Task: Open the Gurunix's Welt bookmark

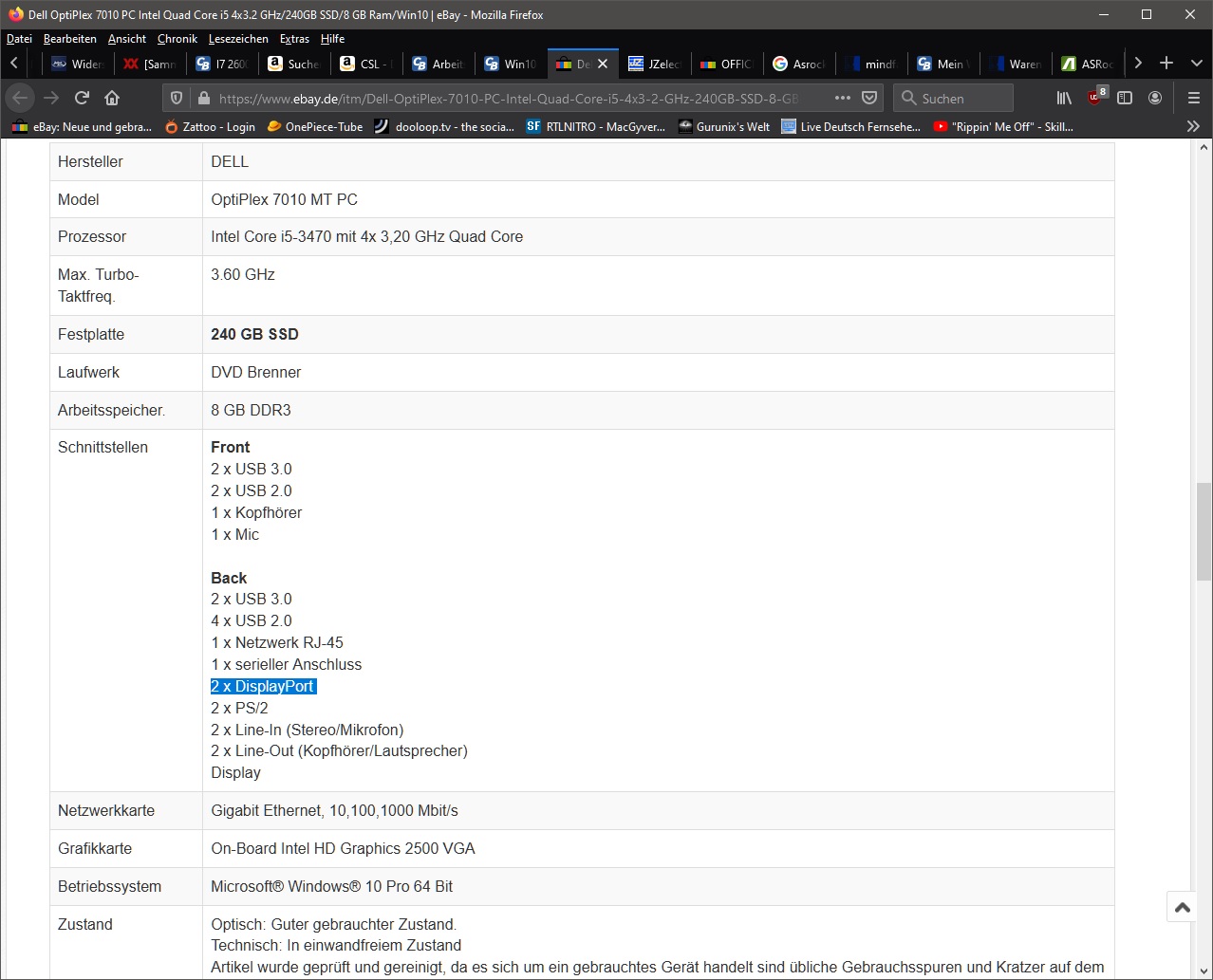Action: click(724, 126)
